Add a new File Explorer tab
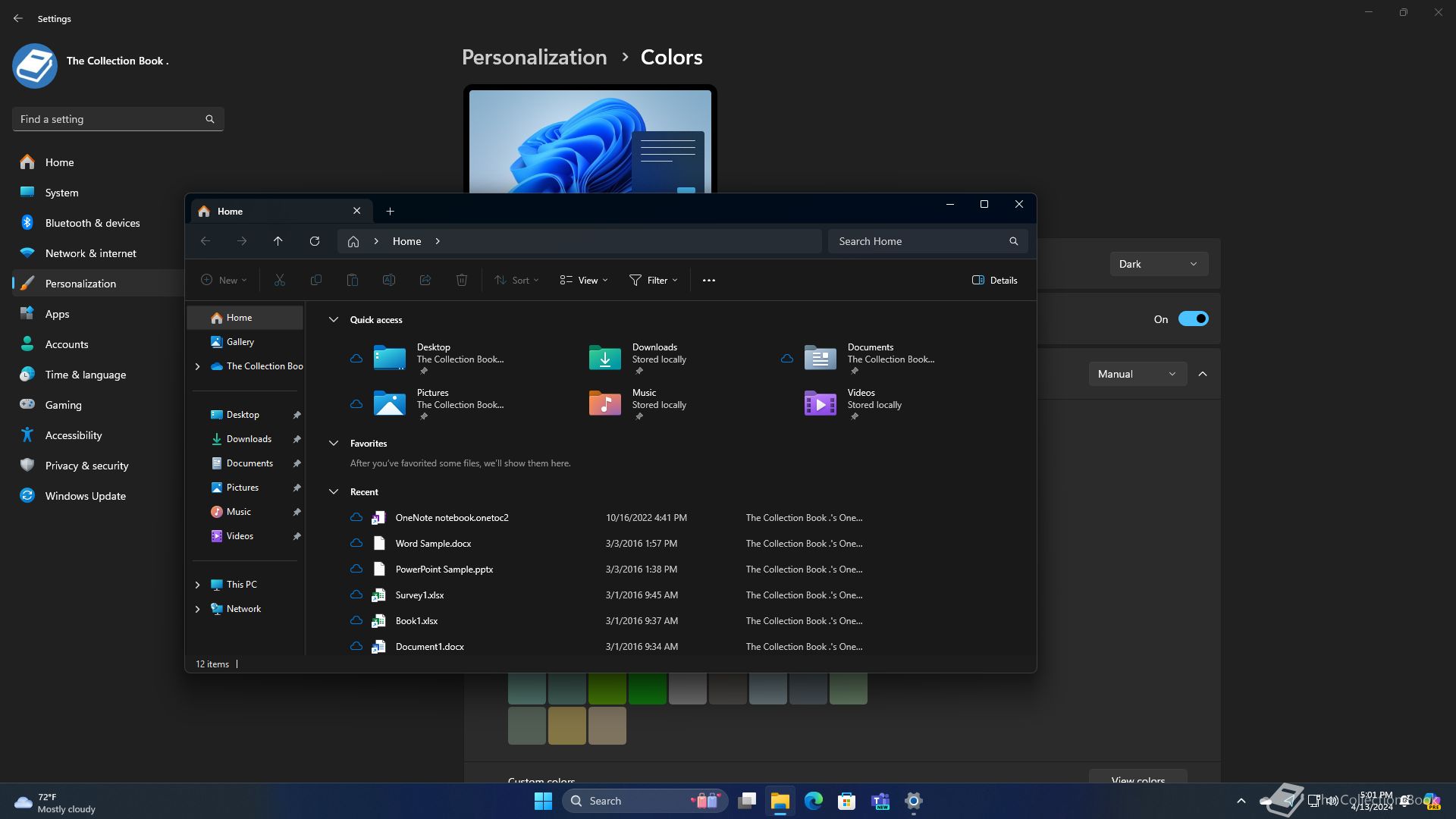Screen dimensions: 1456x819 (390, 212)
